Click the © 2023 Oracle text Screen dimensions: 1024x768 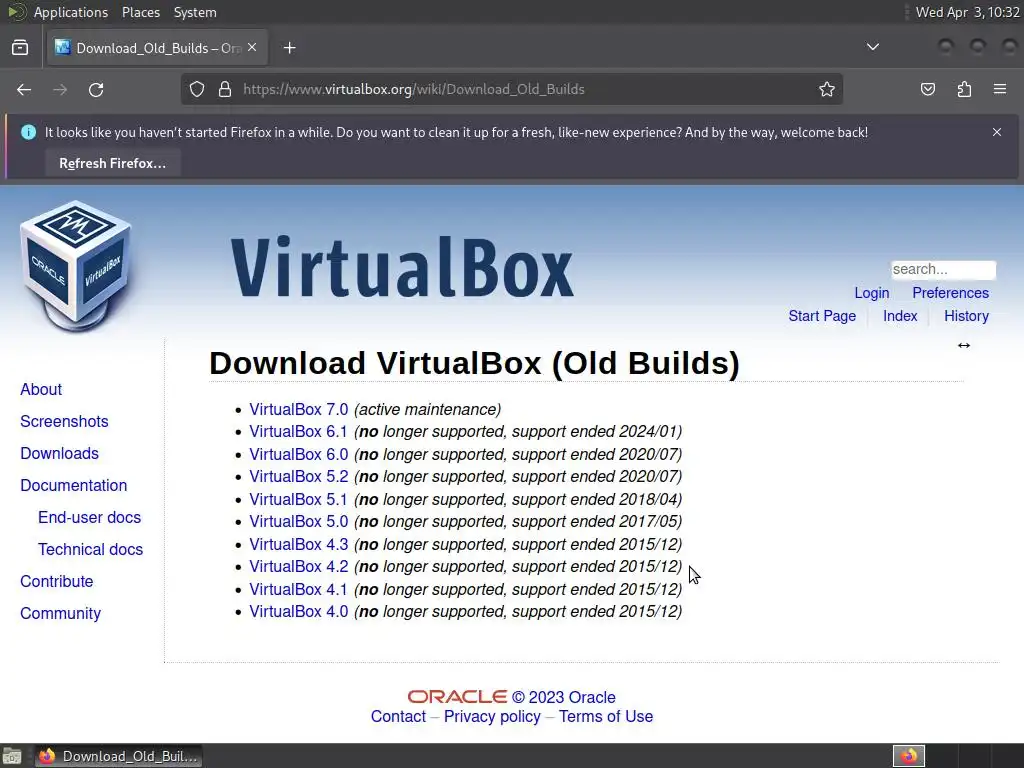(x=564, y=697)
